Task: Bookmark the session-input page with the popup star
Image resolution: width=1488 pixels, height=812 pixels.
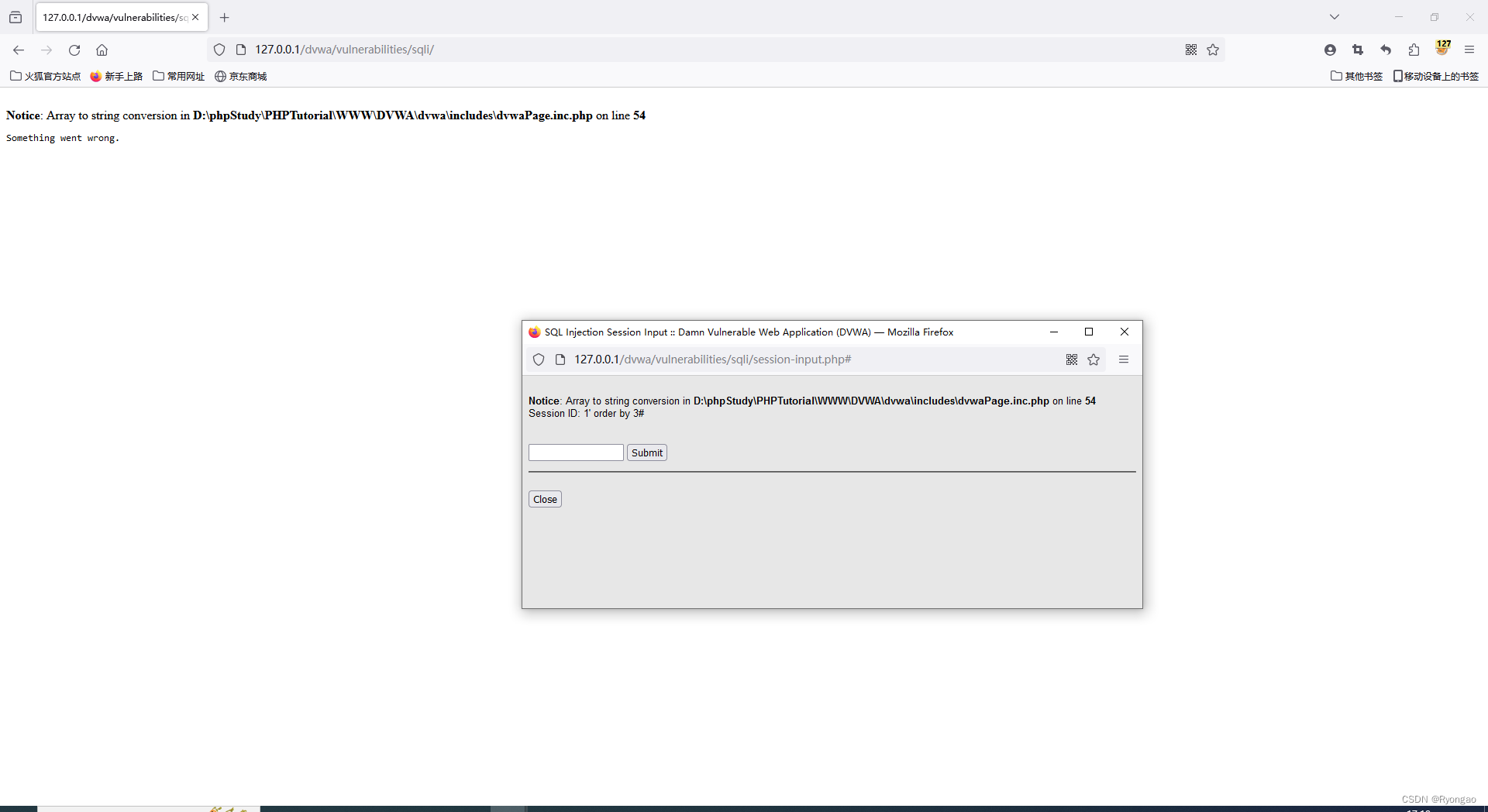Action: 1094,360
